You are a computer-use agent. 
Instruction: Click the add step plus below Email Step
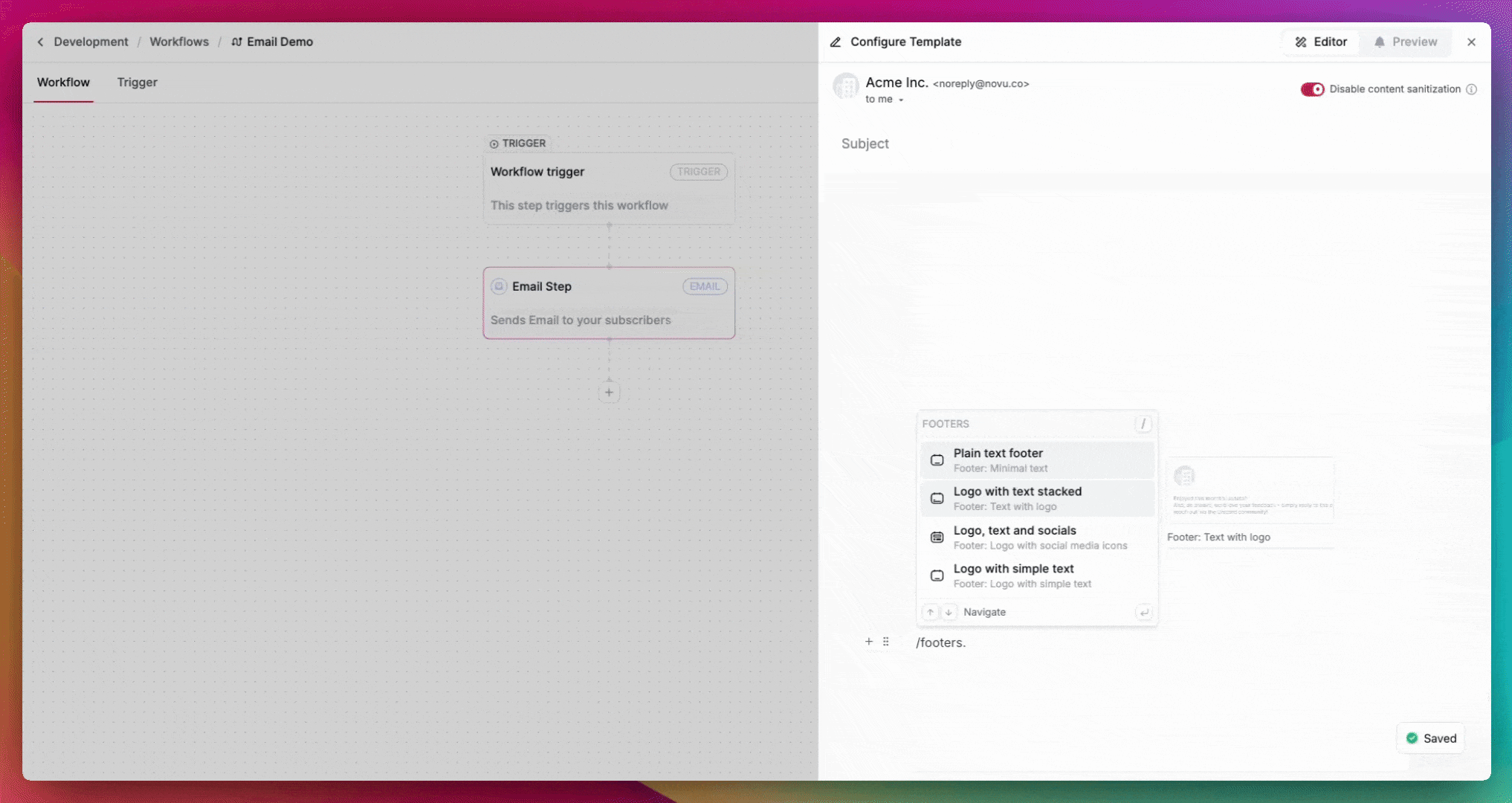point(609,393)
